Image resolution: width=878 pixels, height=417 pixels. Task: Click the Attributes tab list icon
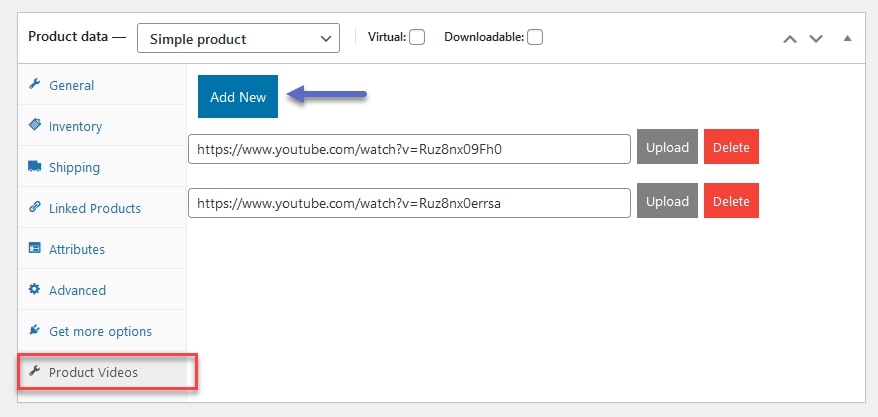[x=35, y=248]
